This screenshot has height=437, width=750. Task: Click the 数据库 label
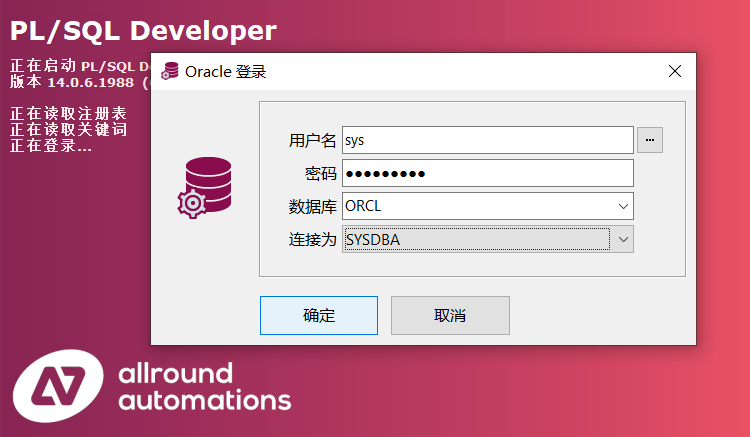click(x=312, y=207)
